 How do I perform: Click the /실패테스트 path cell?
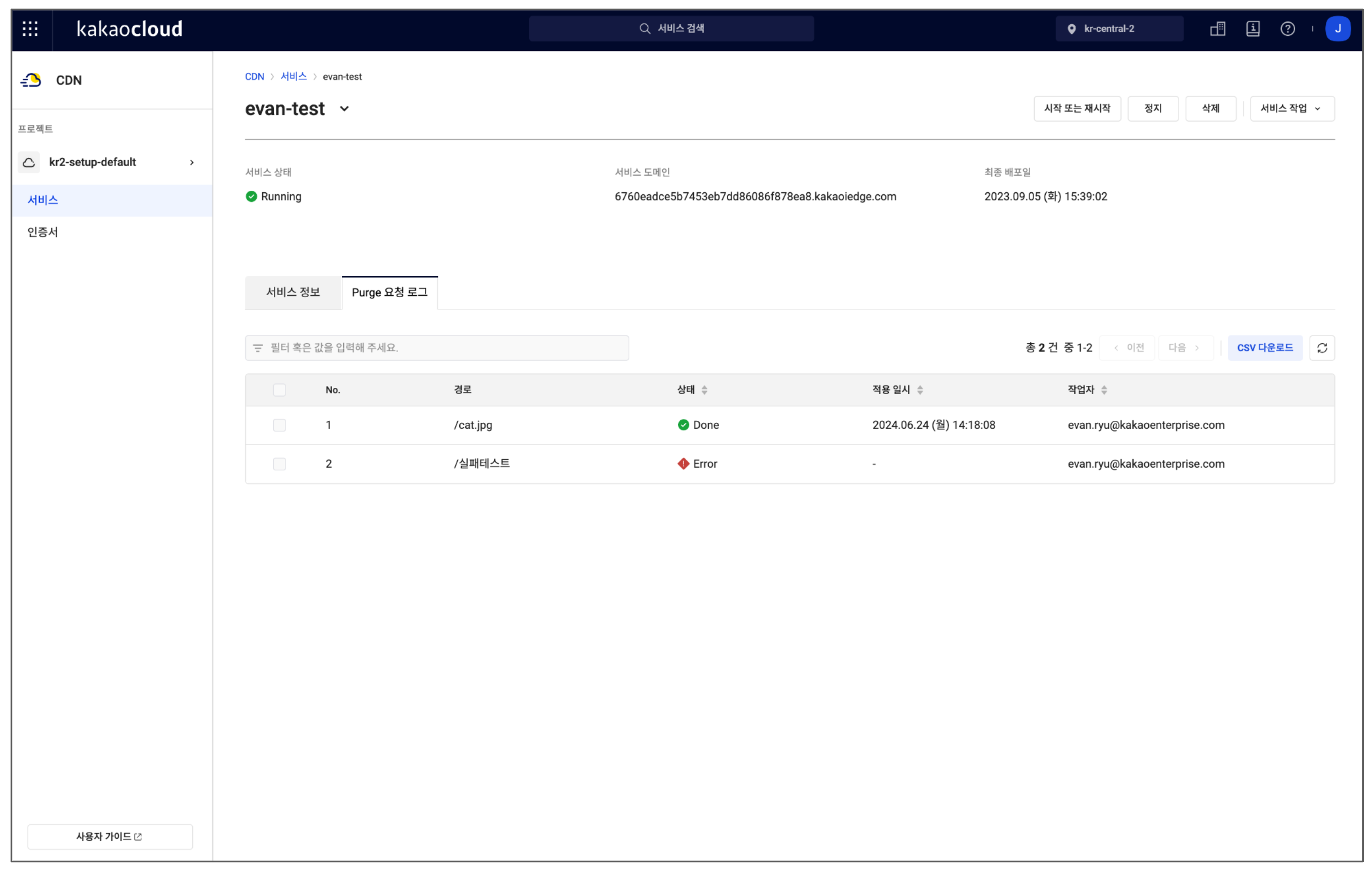[482, 464]
